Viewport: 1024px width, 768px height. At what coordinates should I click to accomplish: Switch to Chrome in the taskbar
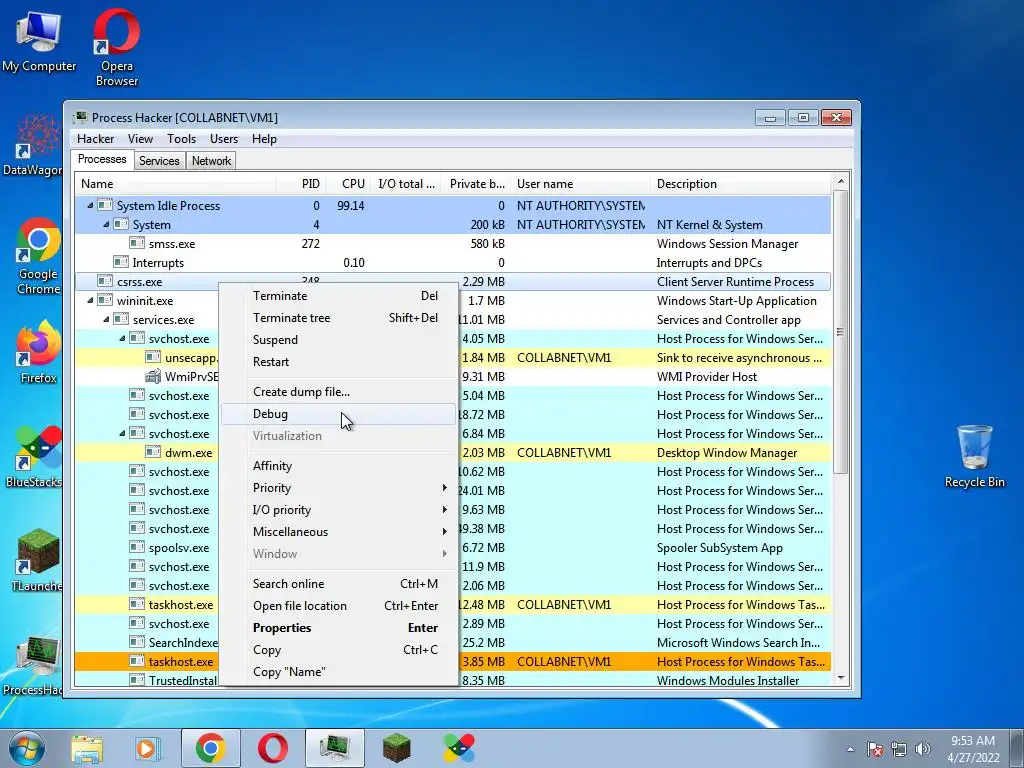210,748
